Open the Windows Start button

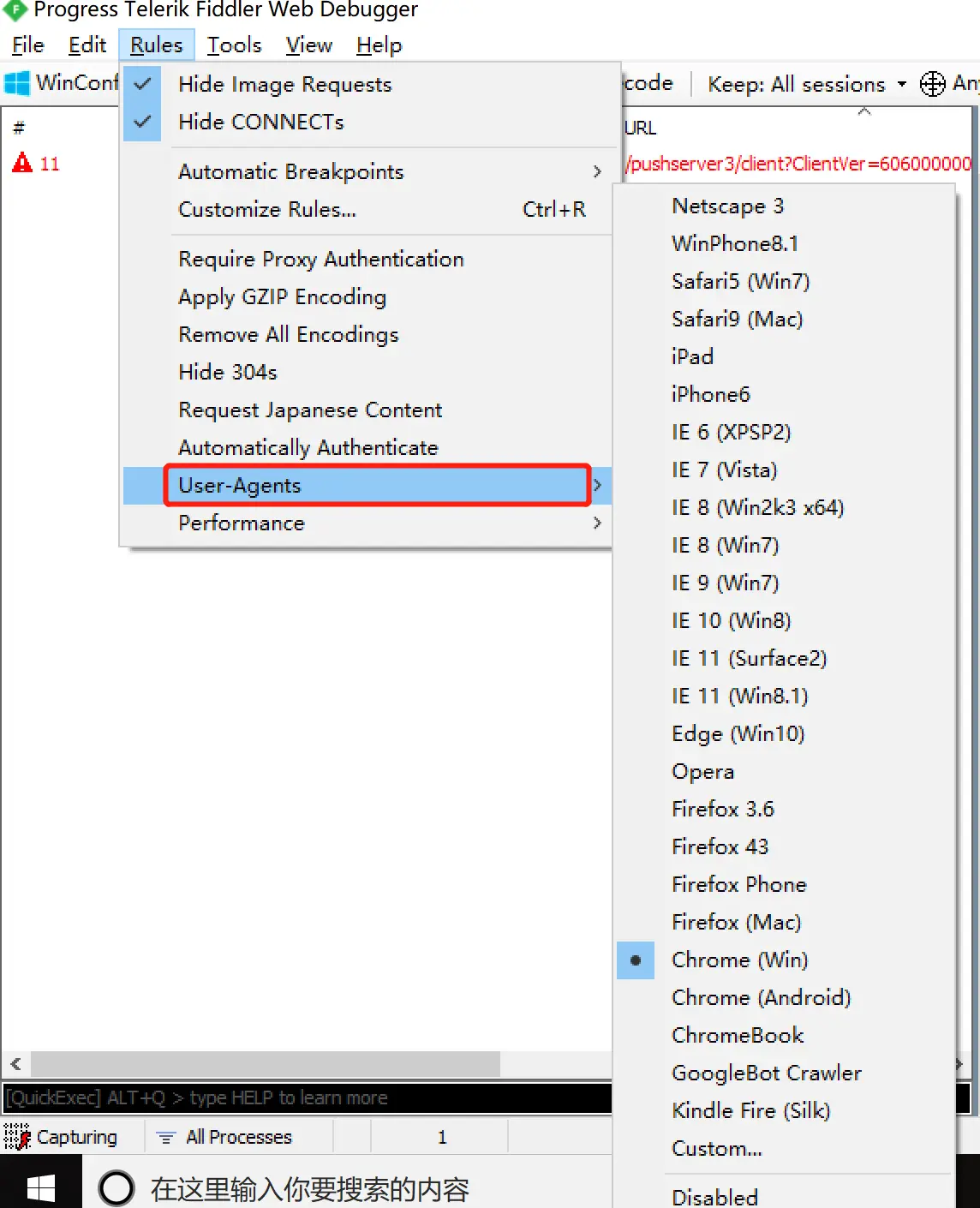(41, 1187)
